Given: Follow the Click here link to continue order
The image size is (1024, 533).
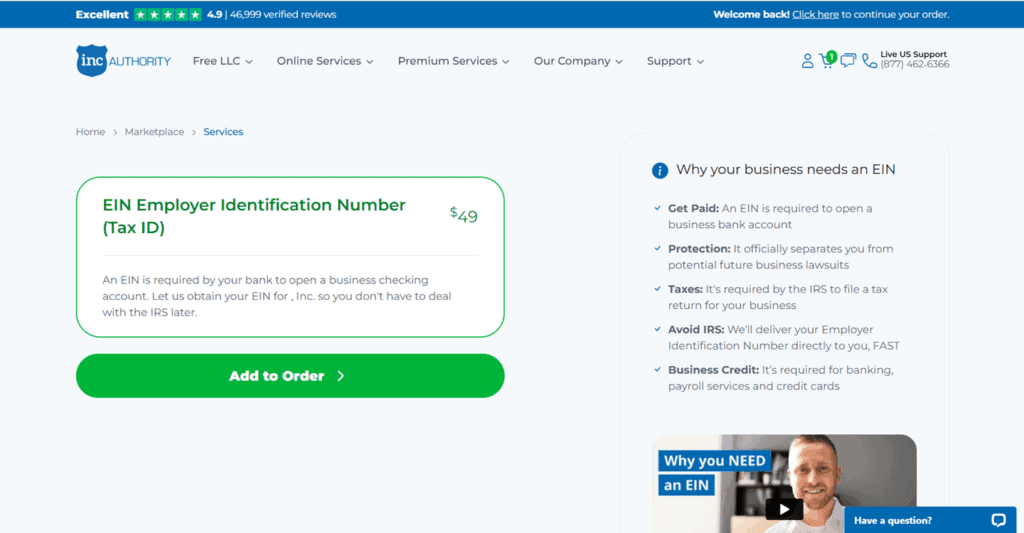Looking at the screenshot, I should pyautogui.click(x=815, y=14).
